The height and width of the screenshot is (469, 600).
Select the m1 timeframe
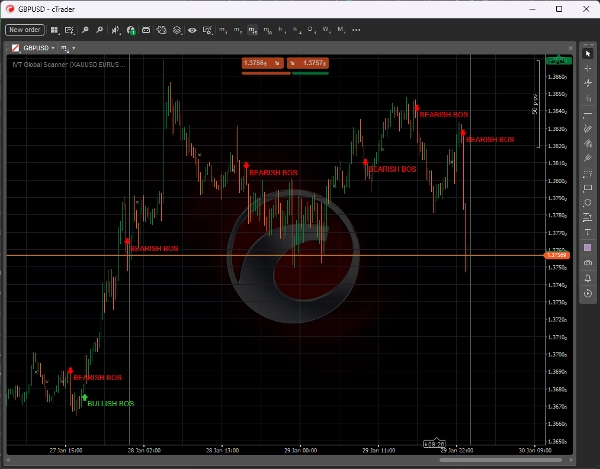(x=223, y=30)
